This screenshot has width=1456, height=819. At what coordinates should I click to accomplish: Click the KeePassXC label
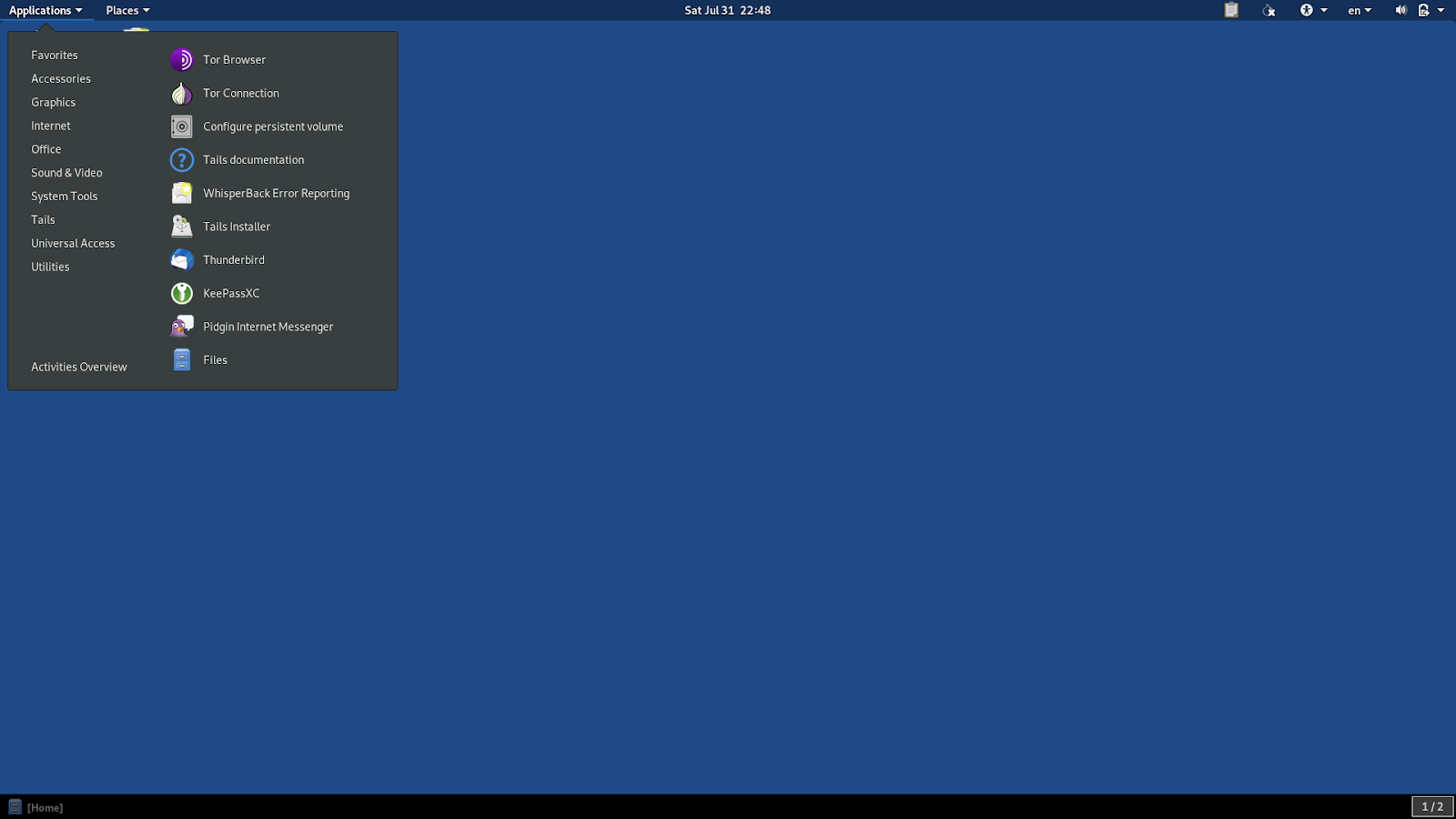231,294
